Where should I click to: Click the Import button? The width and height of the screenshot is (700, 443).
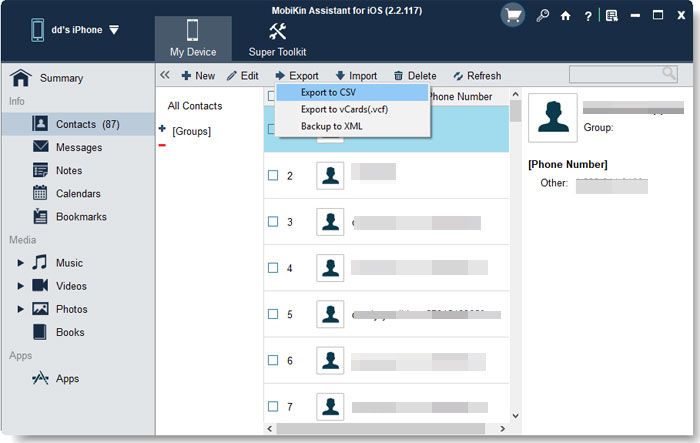[356, 76]
